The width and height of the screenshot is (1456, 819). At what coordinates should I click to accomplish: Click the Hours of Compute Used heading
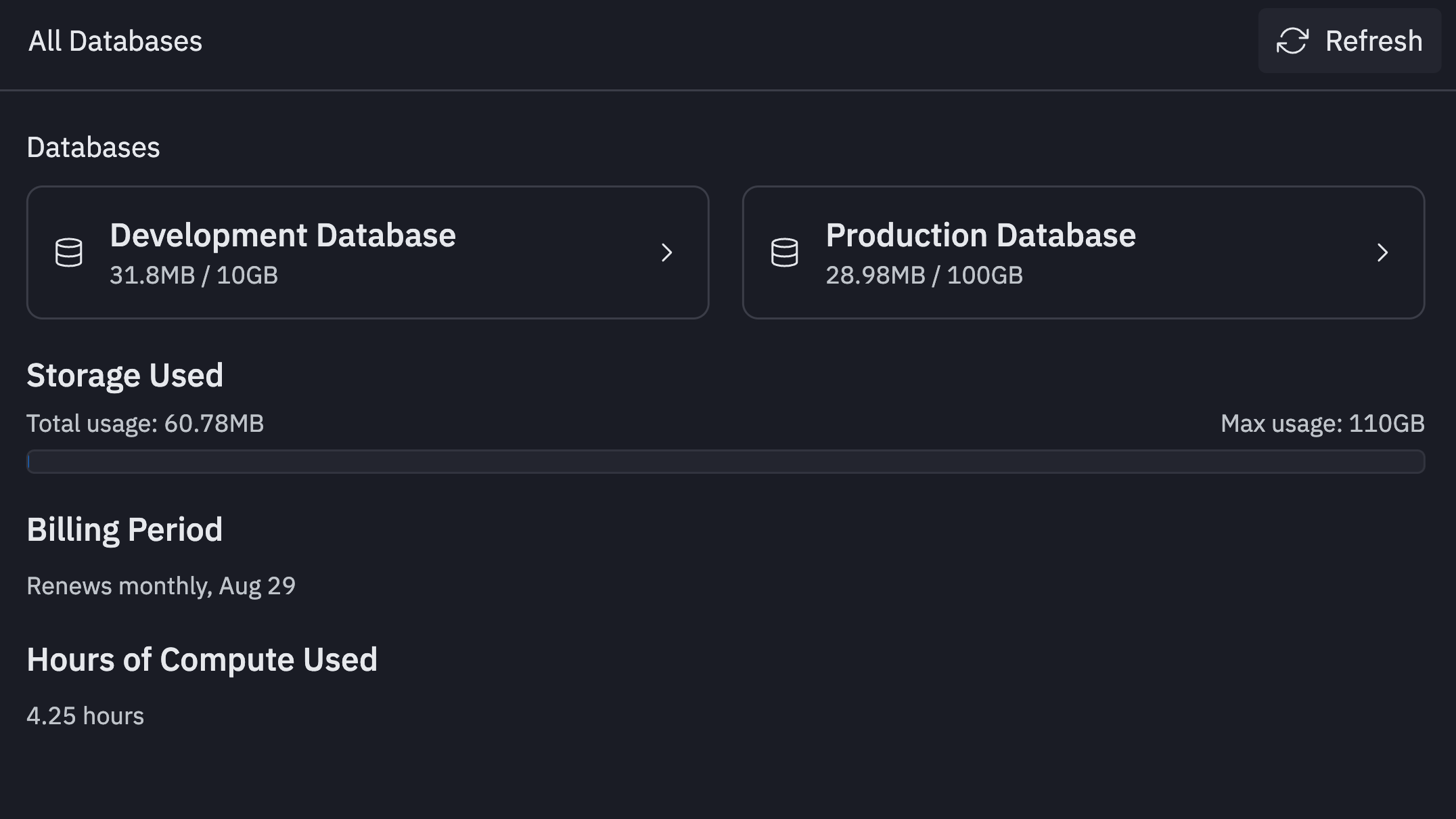click(x=202, y=659)
